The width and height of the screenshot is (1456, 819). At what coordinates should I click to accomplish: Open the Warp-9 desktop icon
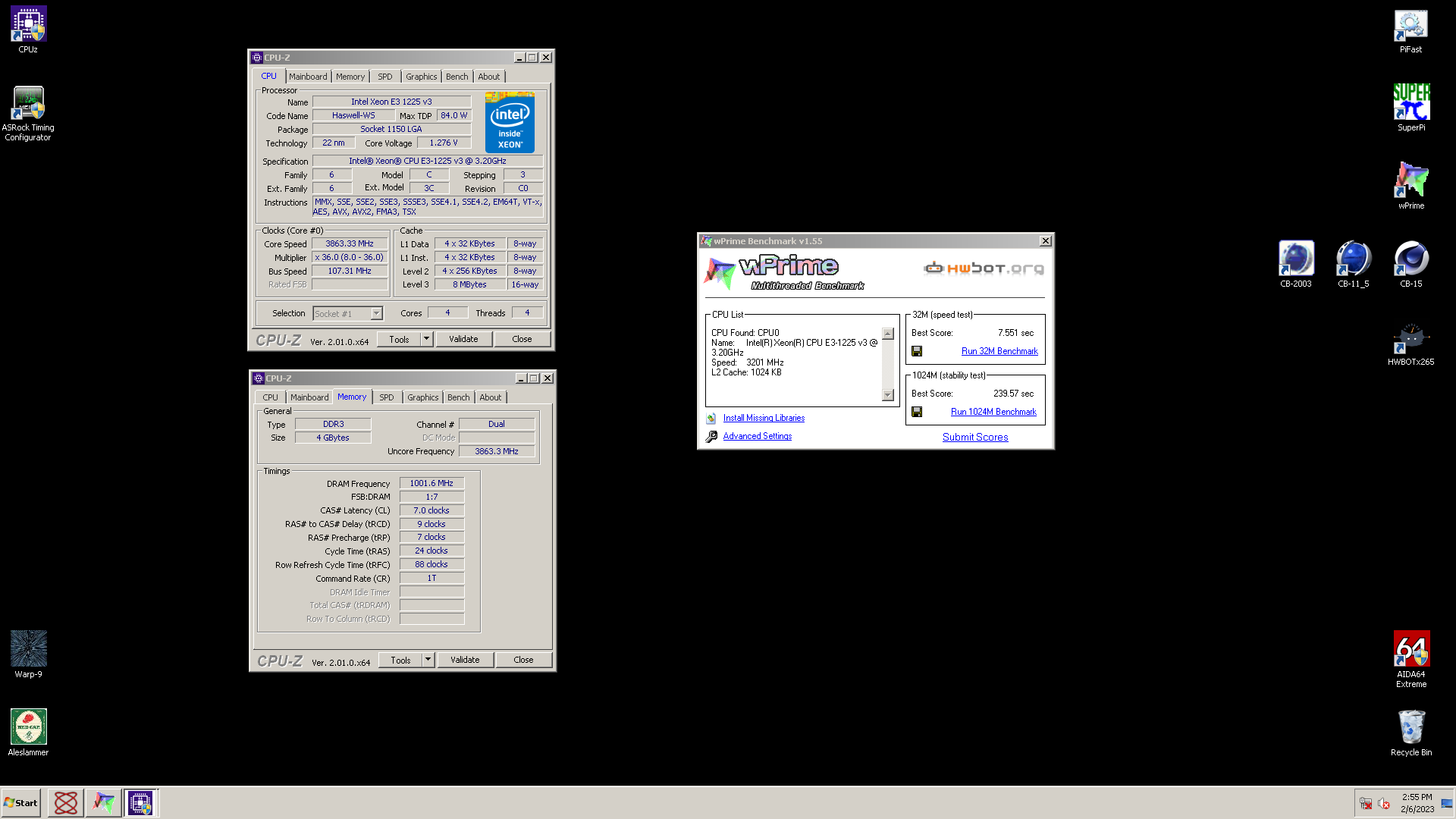28,654
